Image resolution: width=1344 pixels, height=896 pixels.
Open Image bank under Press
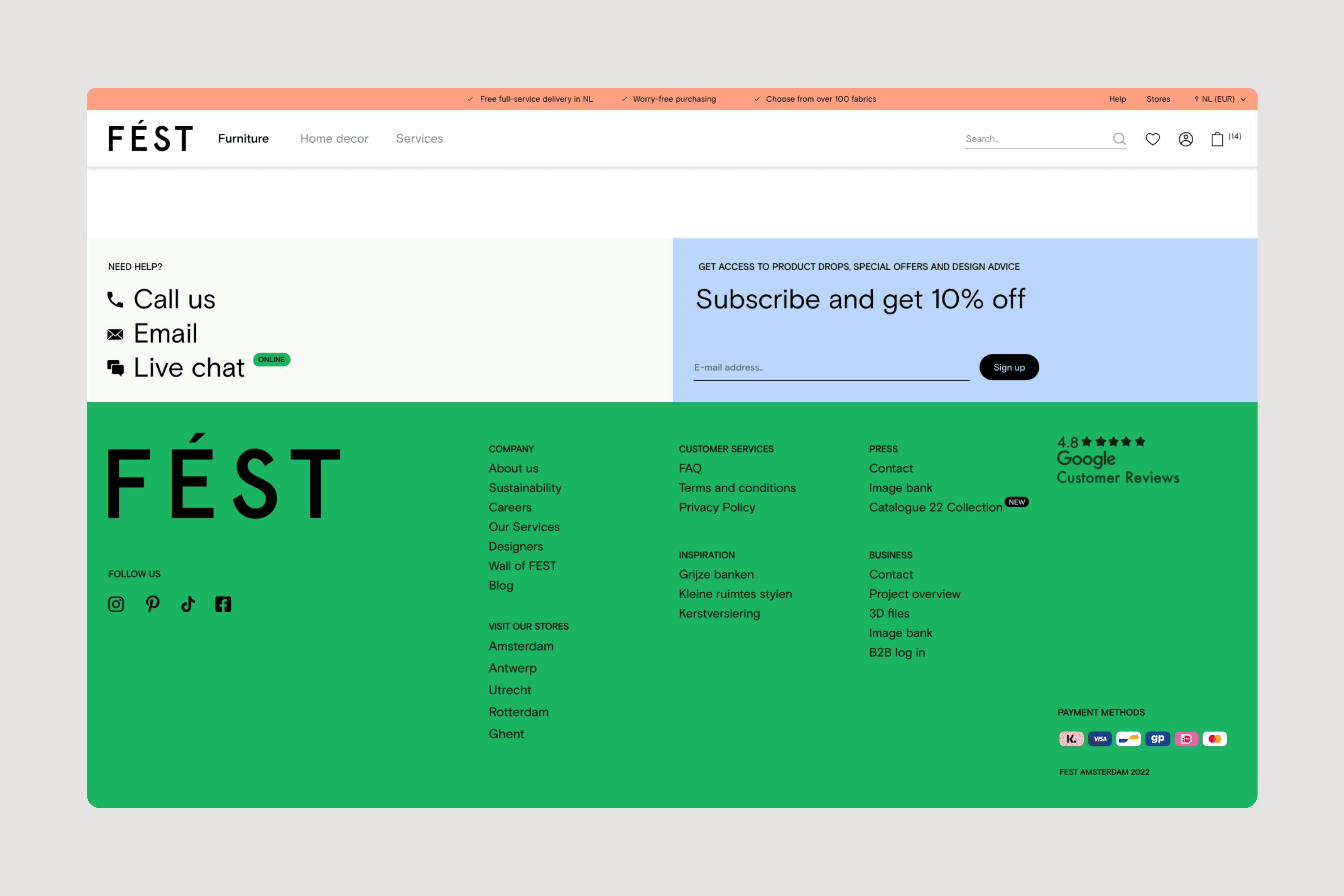900,488
